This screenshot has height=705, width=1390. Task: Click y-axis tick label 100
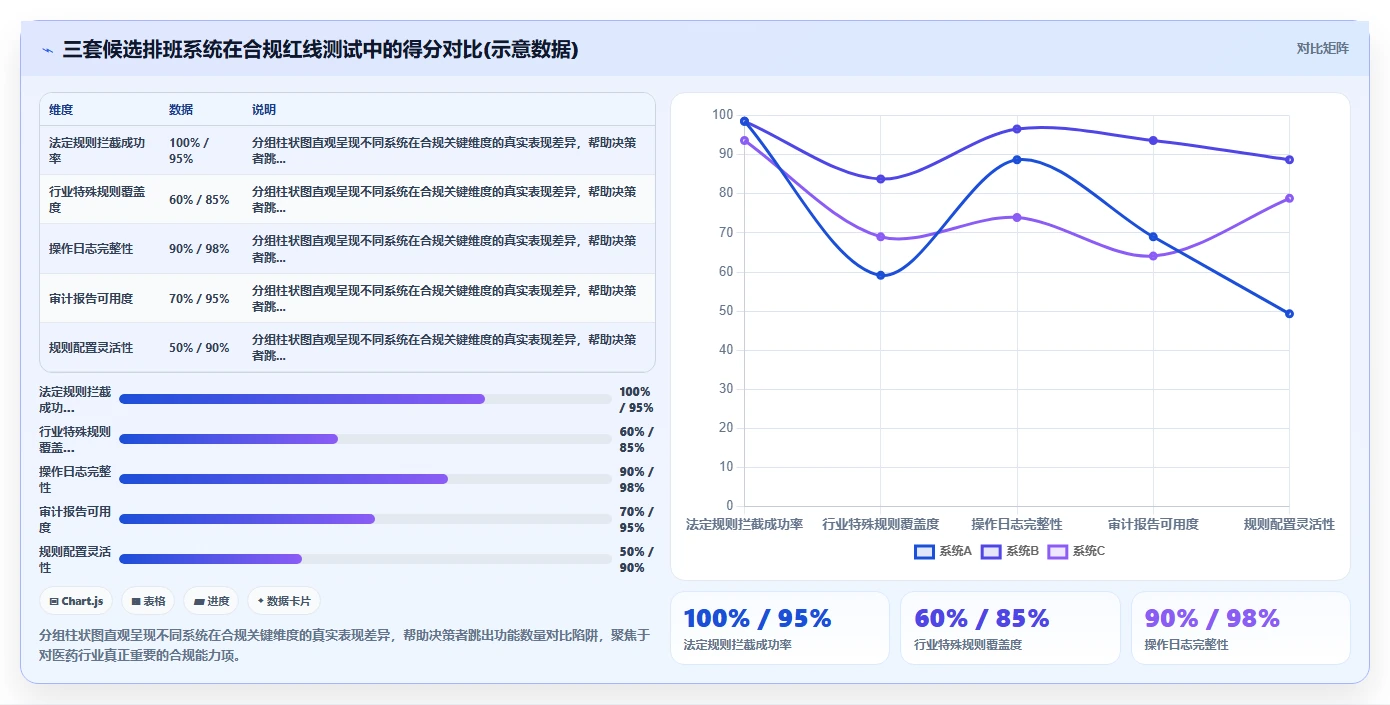pyautogui.click(x=723, y=115)
